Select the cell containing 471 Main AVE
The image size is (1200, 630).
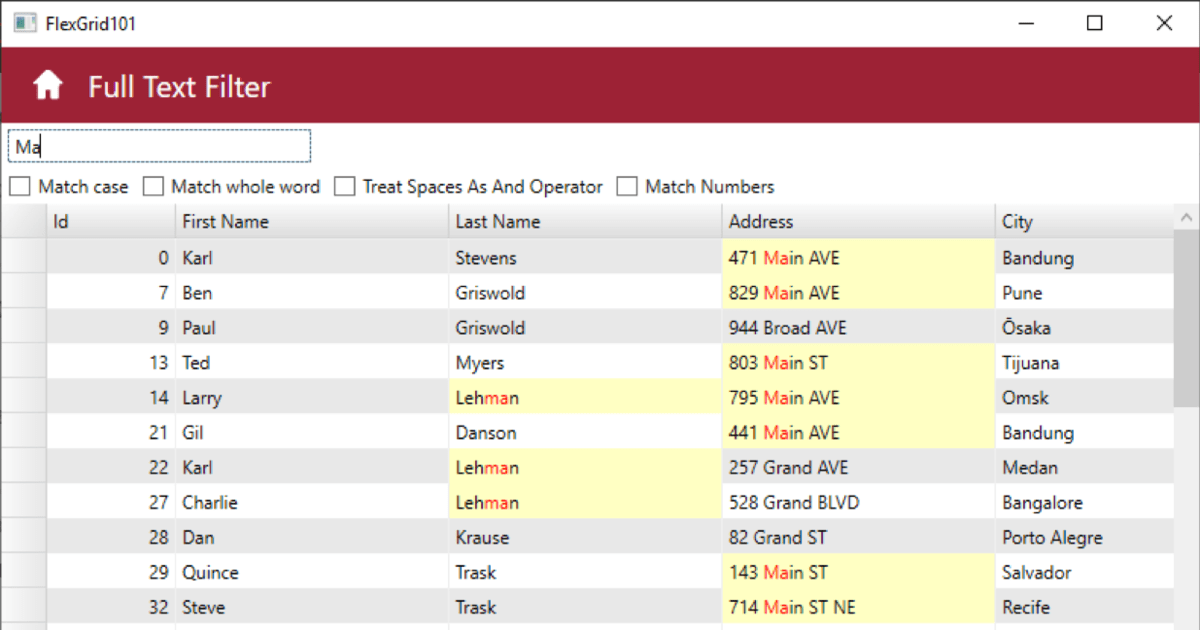click(x=858, y=258)
